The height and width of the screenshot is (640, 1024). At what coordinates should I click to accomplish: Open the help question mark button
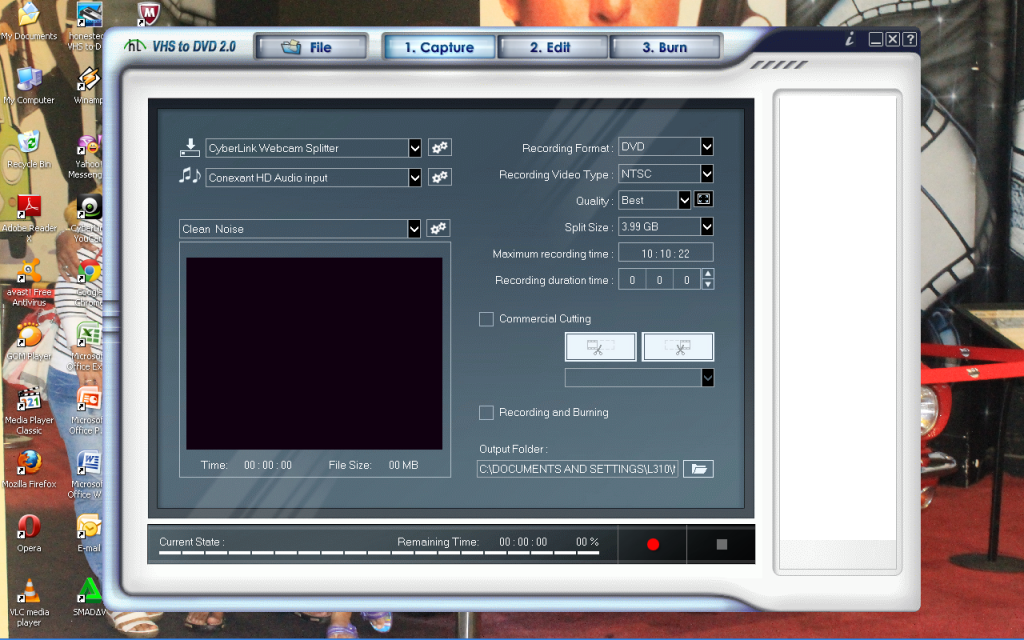click(910, 39)
